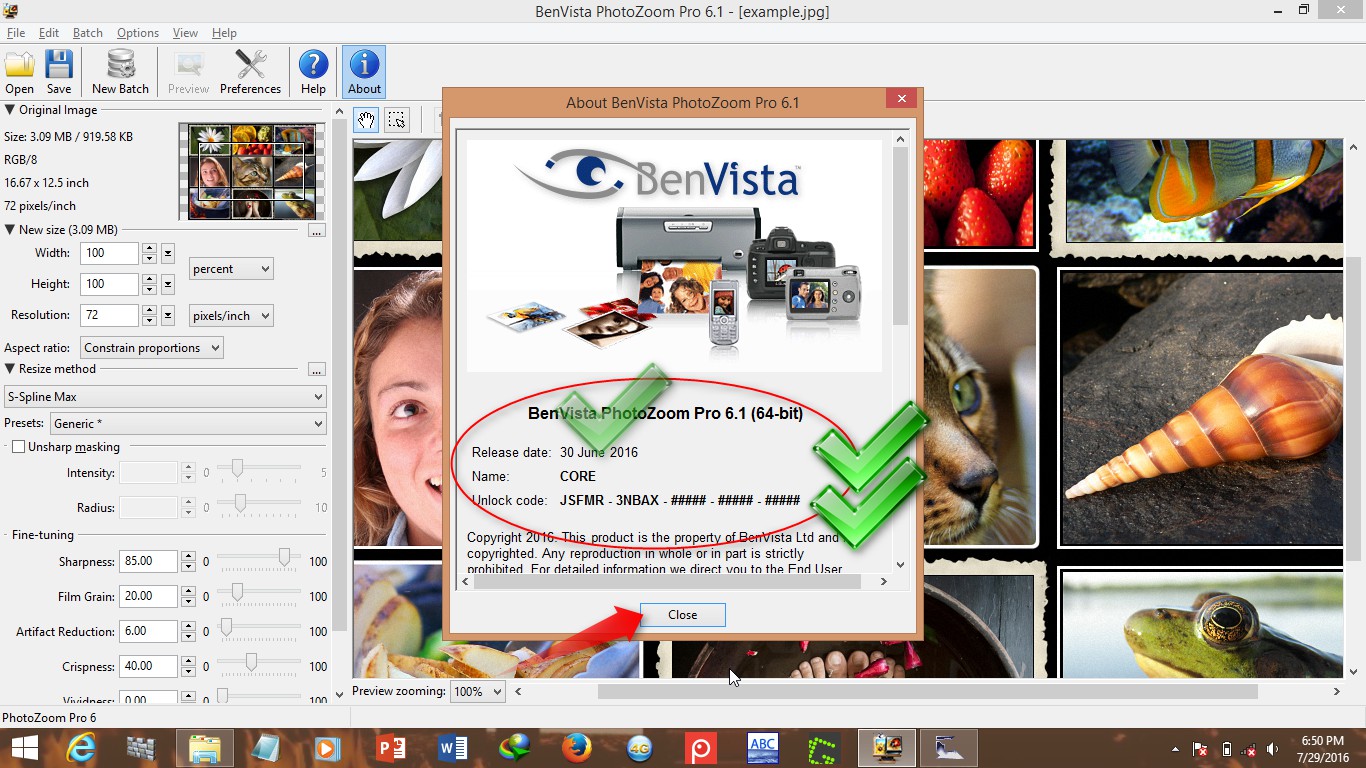Launch Internet Explorer from taskbar
The width and height of the screenshot is (1366, 768).
click(x=80, y=747)
